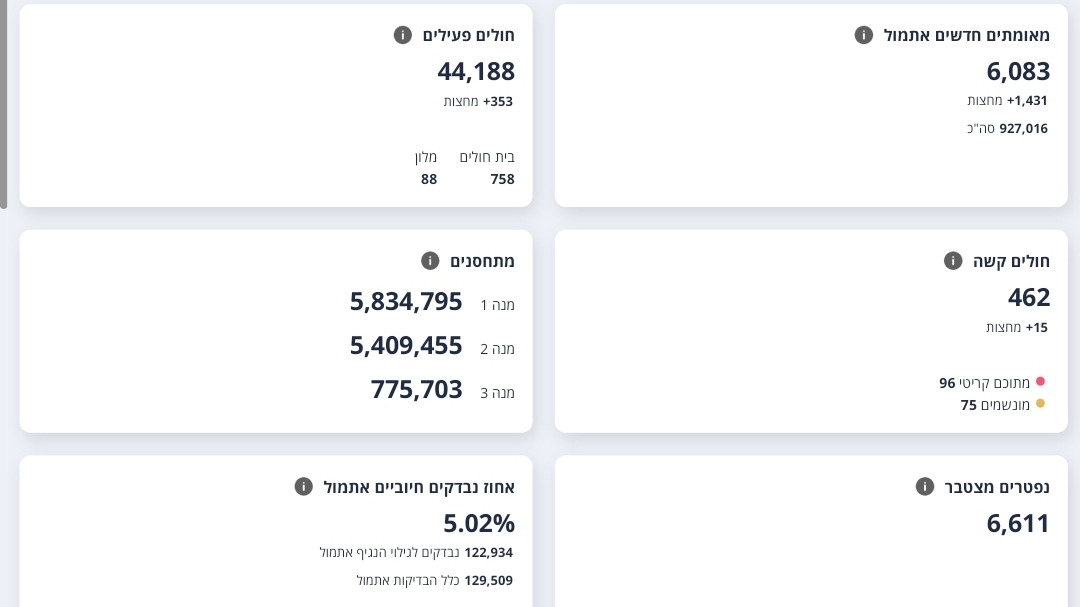Click info icon next to חולים קשה
Image resolution: width=1080 pixels, height=607 pixels.
953,261
